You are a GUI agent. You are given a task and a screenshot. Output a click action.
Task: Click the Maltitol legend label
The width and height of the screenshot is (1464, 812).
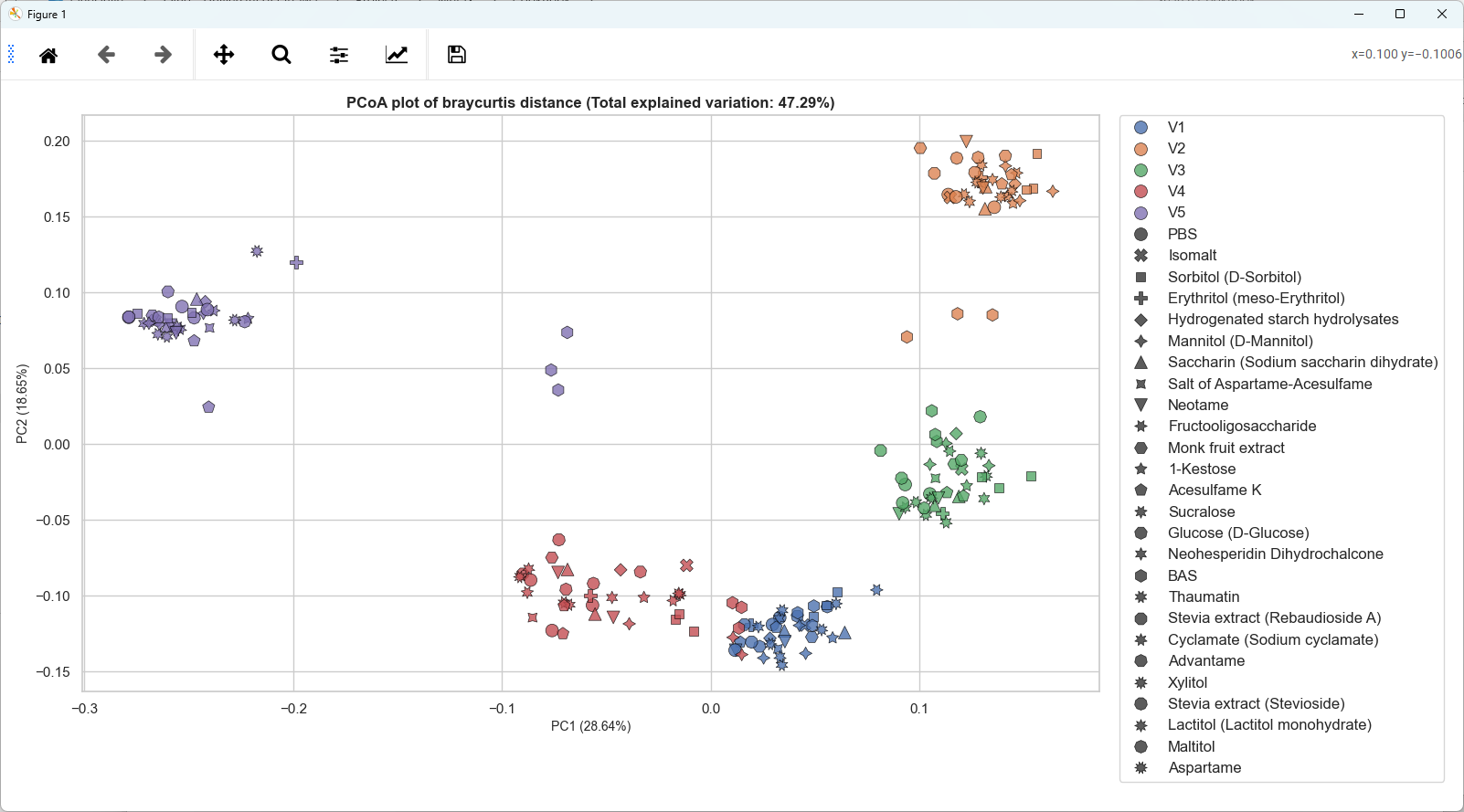pos(1191,746)
